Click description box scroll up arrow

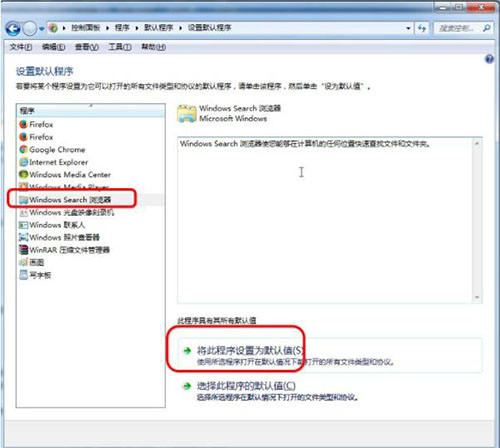[477, 143]
